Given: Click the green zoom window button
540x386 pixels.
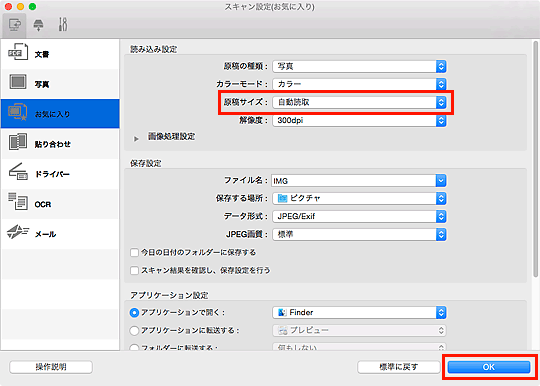Looking at the screenshot, I should (x=32, y=7).
